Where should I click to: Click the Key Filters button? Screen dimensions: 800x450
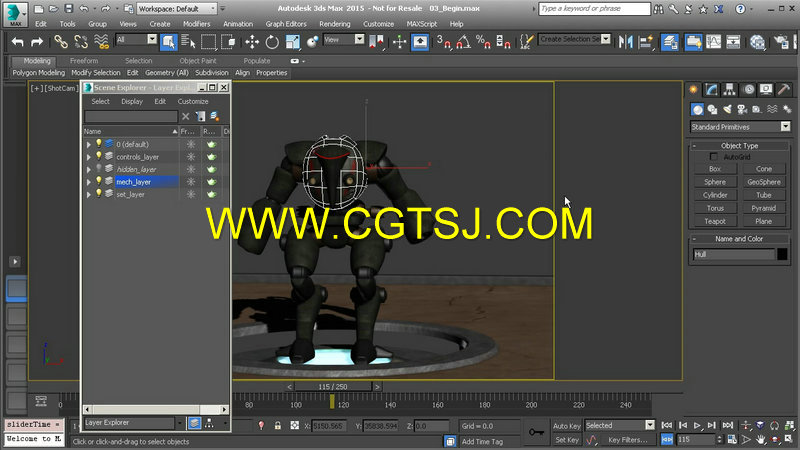(x=627, y=440)
